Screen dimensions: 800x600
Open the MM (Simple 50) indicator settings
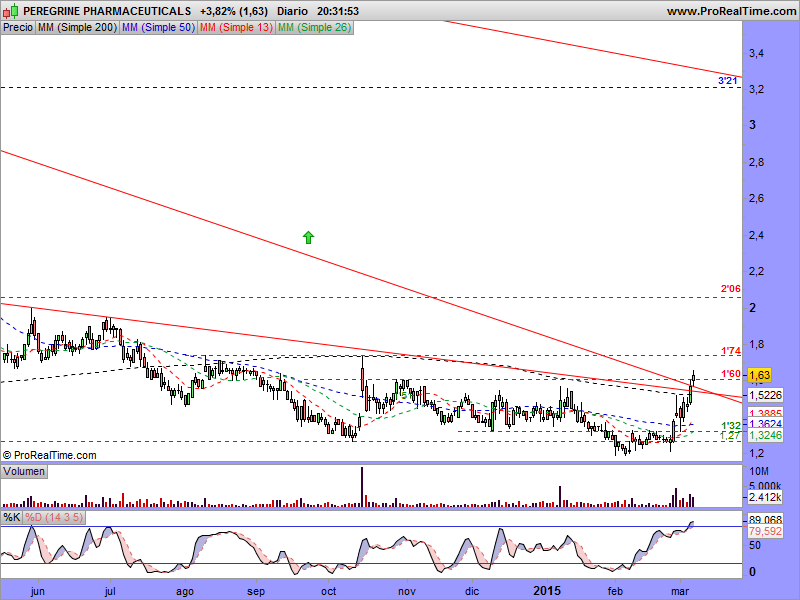pos(158,28)
